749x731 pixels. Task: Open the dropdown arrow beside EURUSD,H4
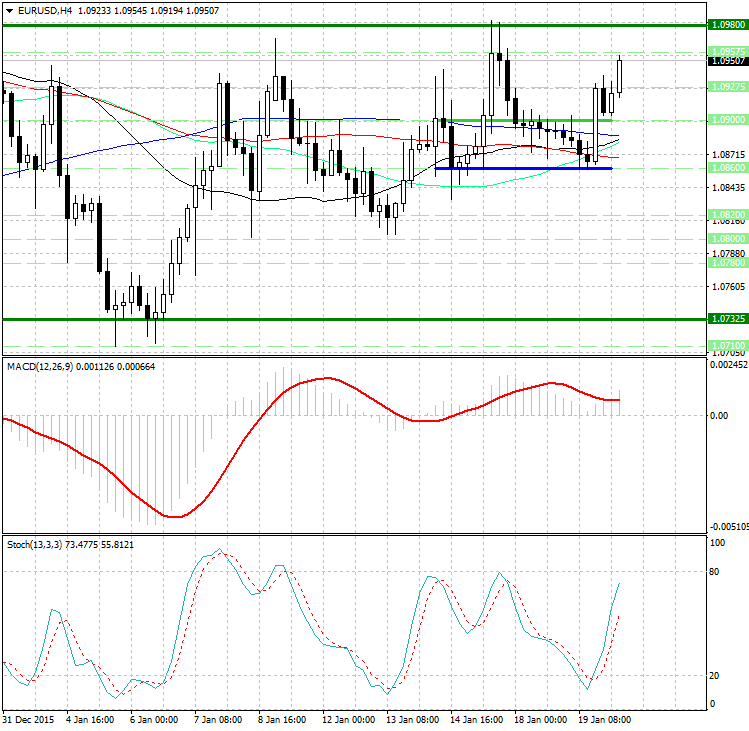(x=8, y=10)
